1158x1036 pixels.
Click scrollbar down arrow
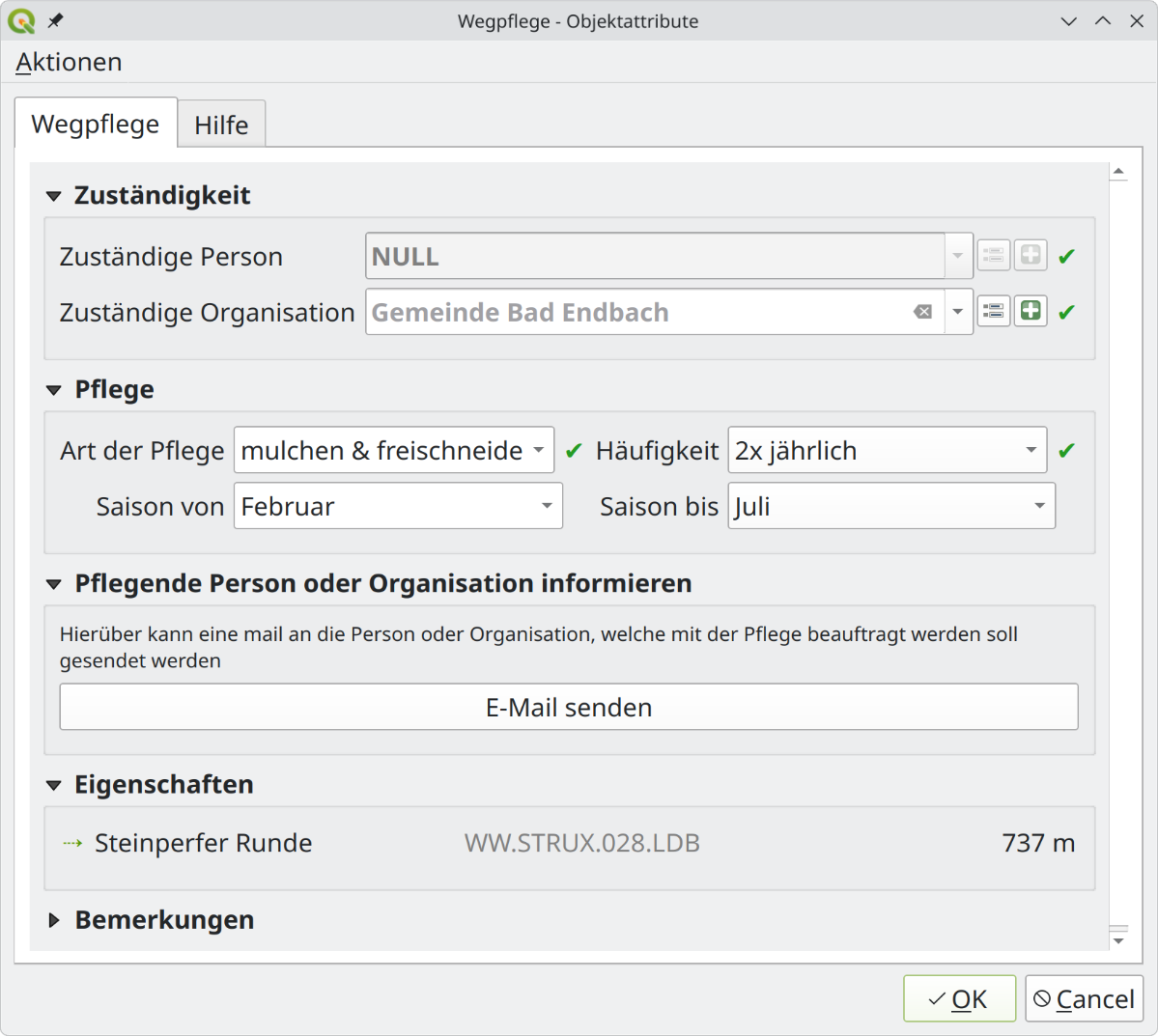tap(1118, 940)
